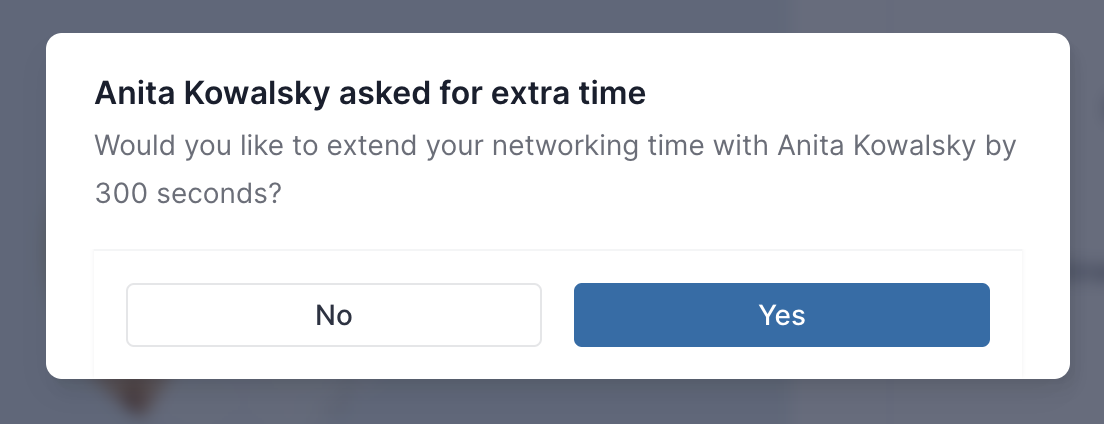Click the dark overlay above the dialog

552,15
